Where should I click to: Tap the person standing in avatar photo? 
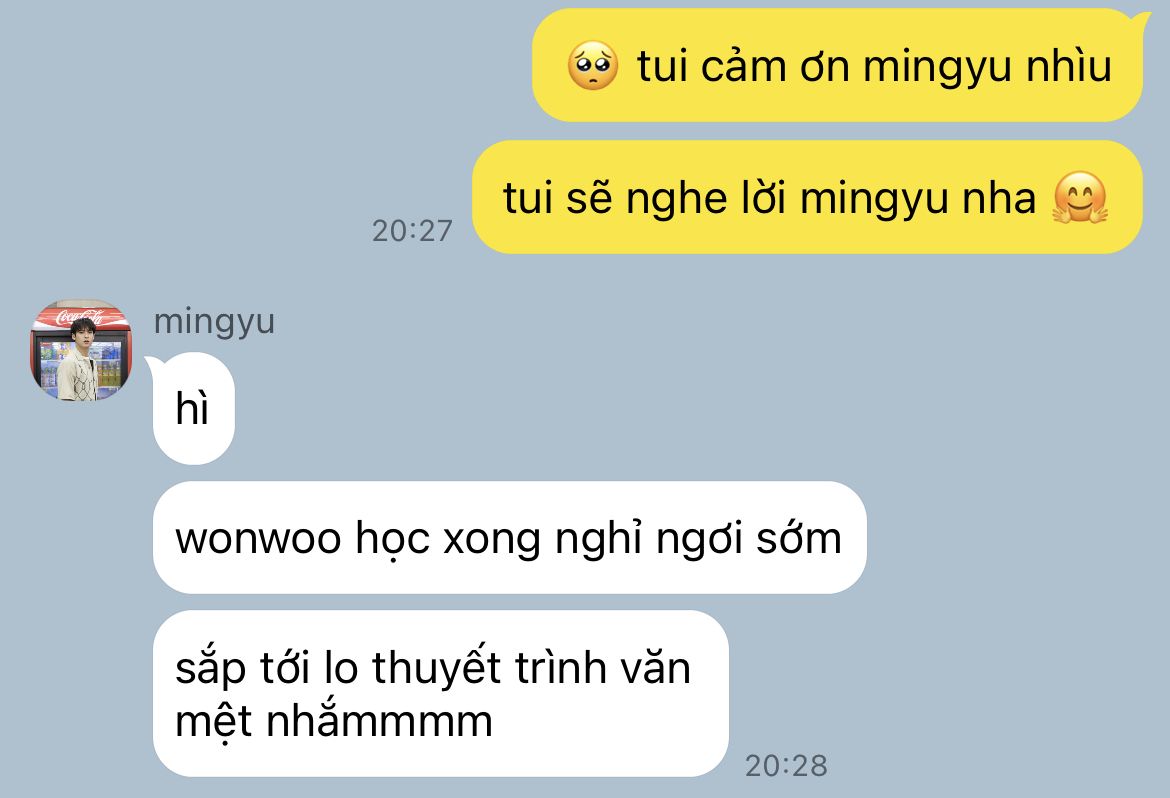(79, 361)
